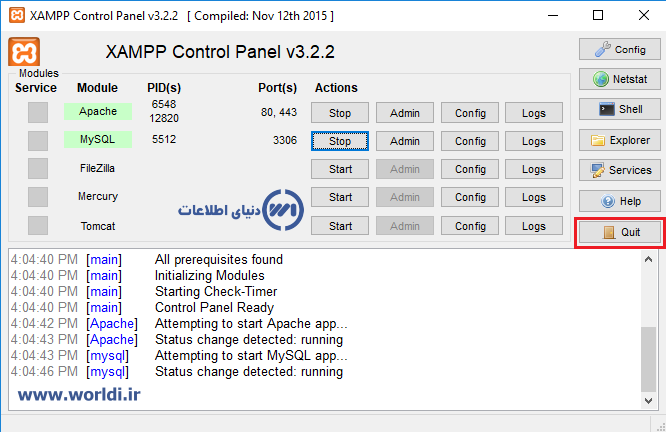Stop the MySQL module
This screenshot has width=666, height=432.
(x=340, y=141)
